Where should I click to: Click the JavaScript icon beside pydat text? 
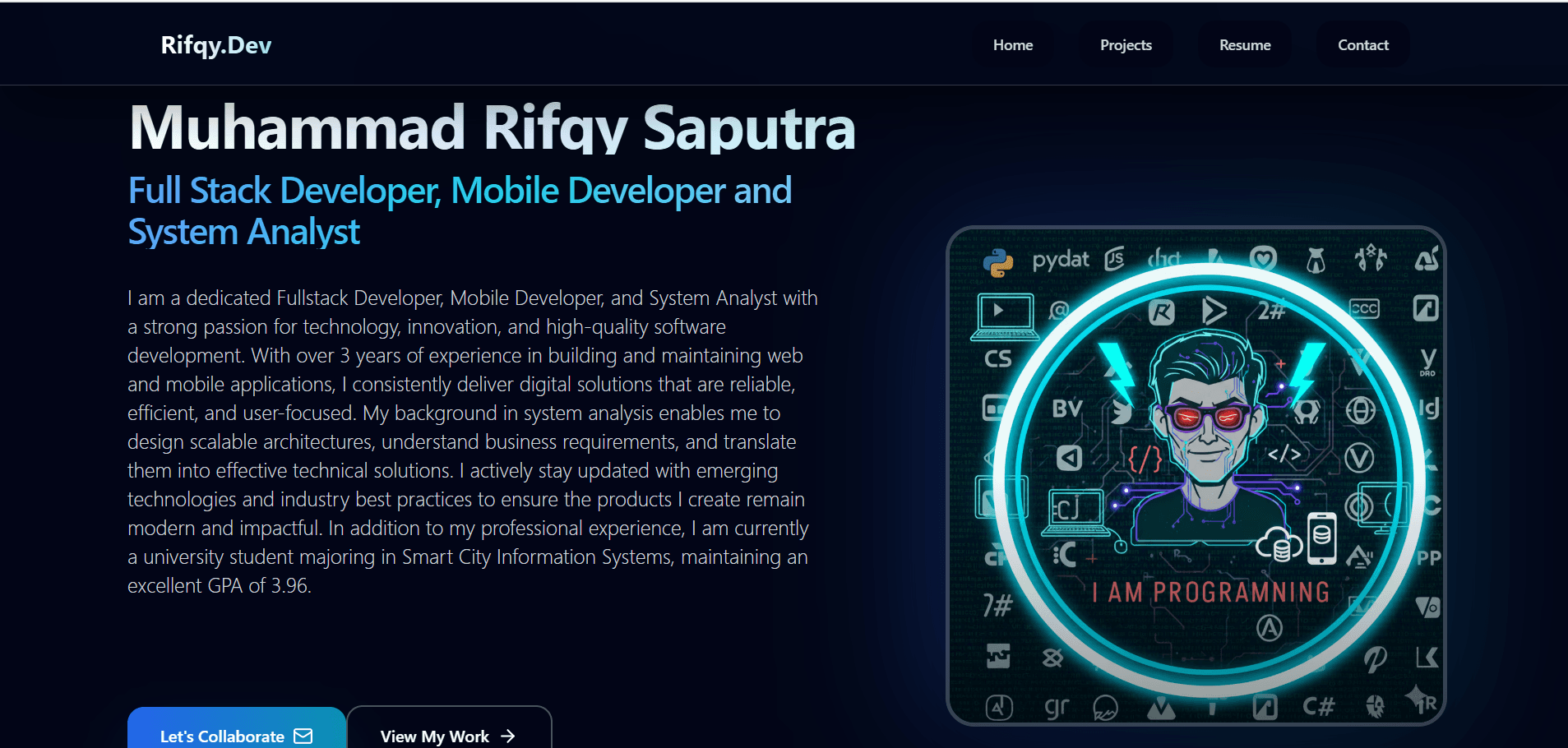[1116, 259]
